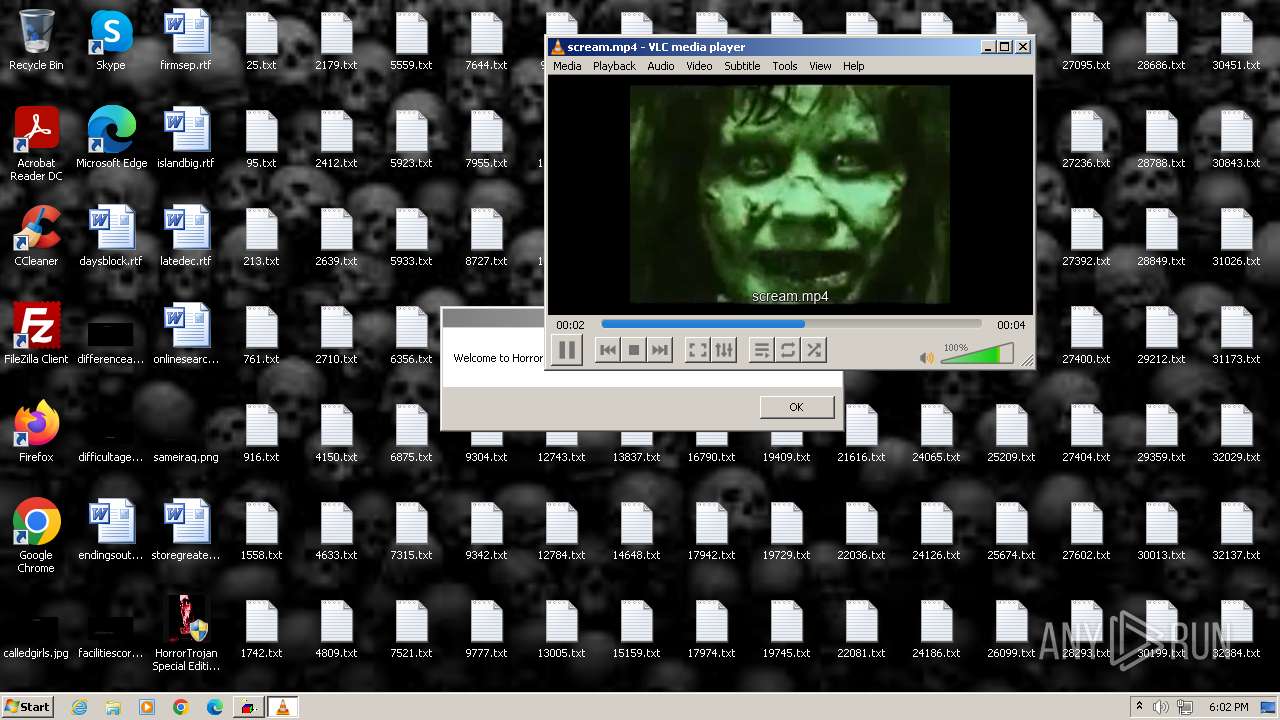Open the VLC Media menu
The image size is (1280, 720).
coord(567,66)
